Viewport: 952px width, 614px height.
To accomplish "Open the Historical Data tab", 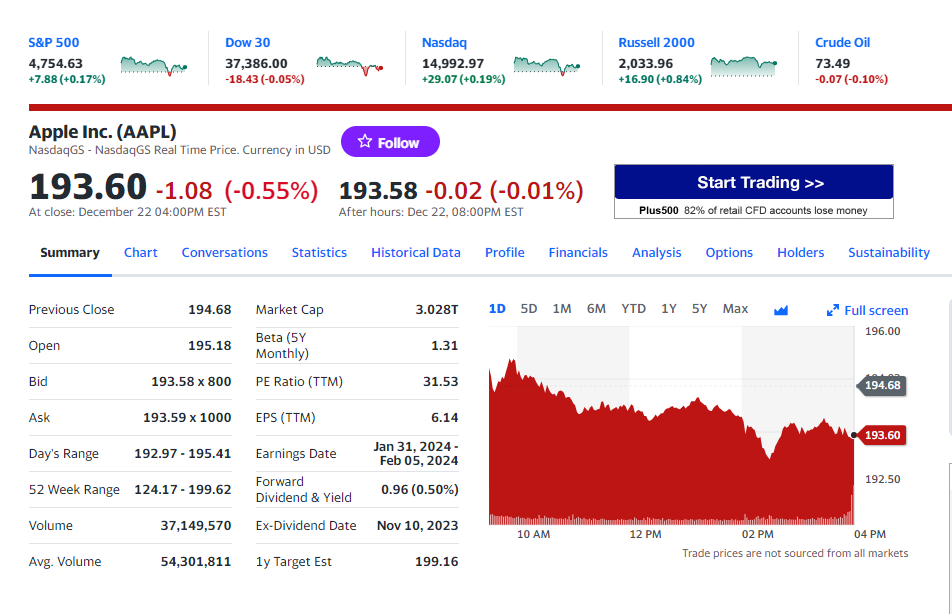I will coord(416,253).
